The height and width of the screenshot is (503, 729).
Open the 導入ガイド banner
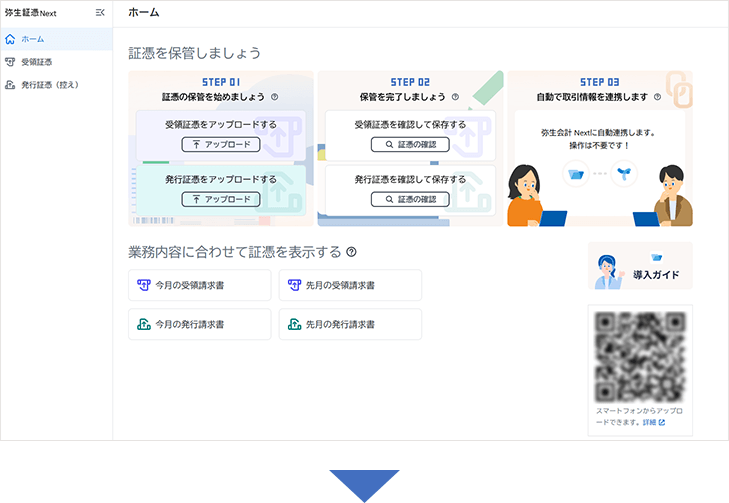[640, 266]
